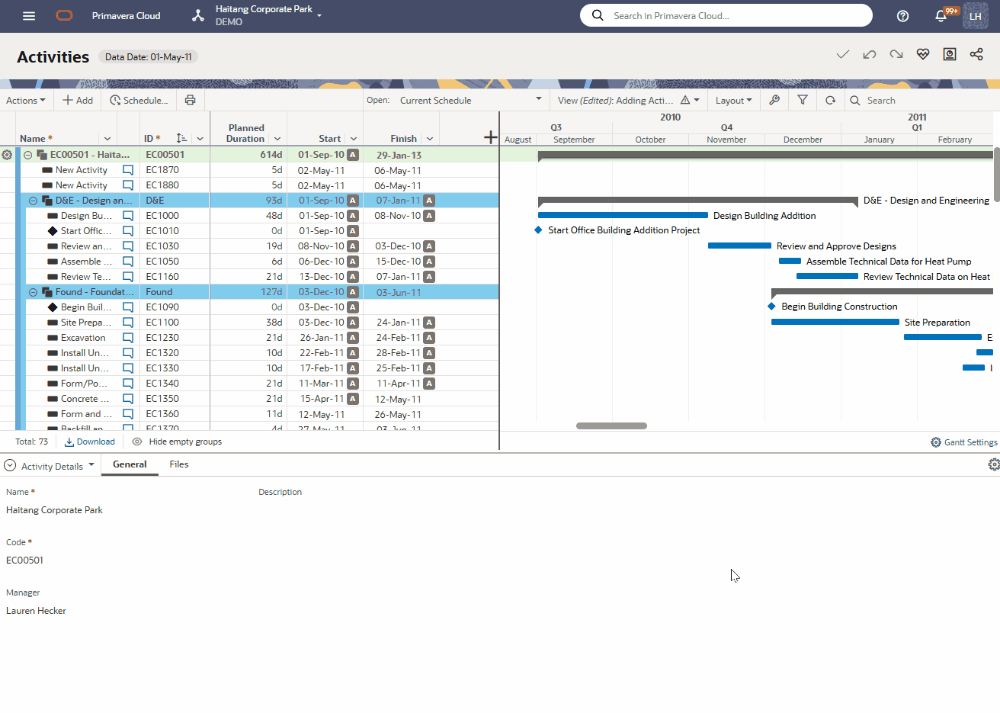
Task: Click the horizontal Gantt scrollbar thumb
Action: (611, 425)
